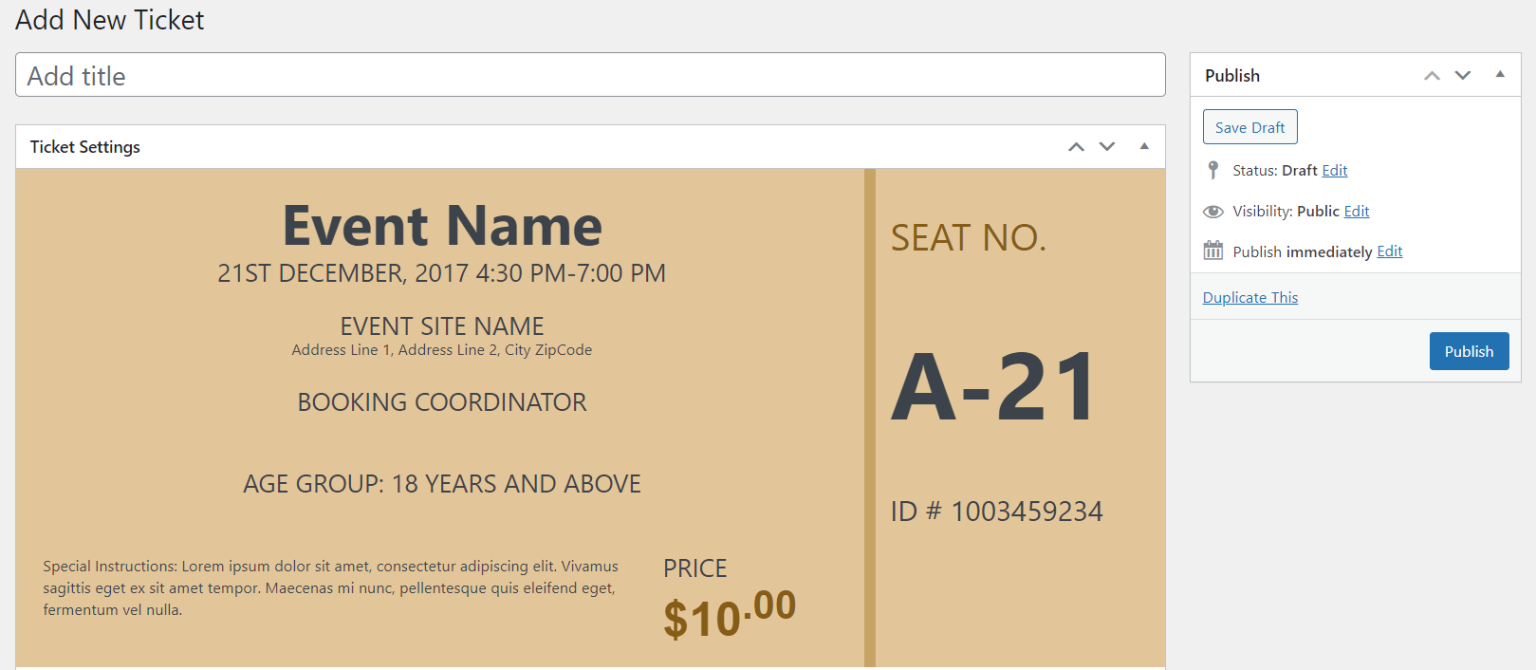Click inside the Add title field
The width and height of the screenshot is (1536, 670).
590,75
